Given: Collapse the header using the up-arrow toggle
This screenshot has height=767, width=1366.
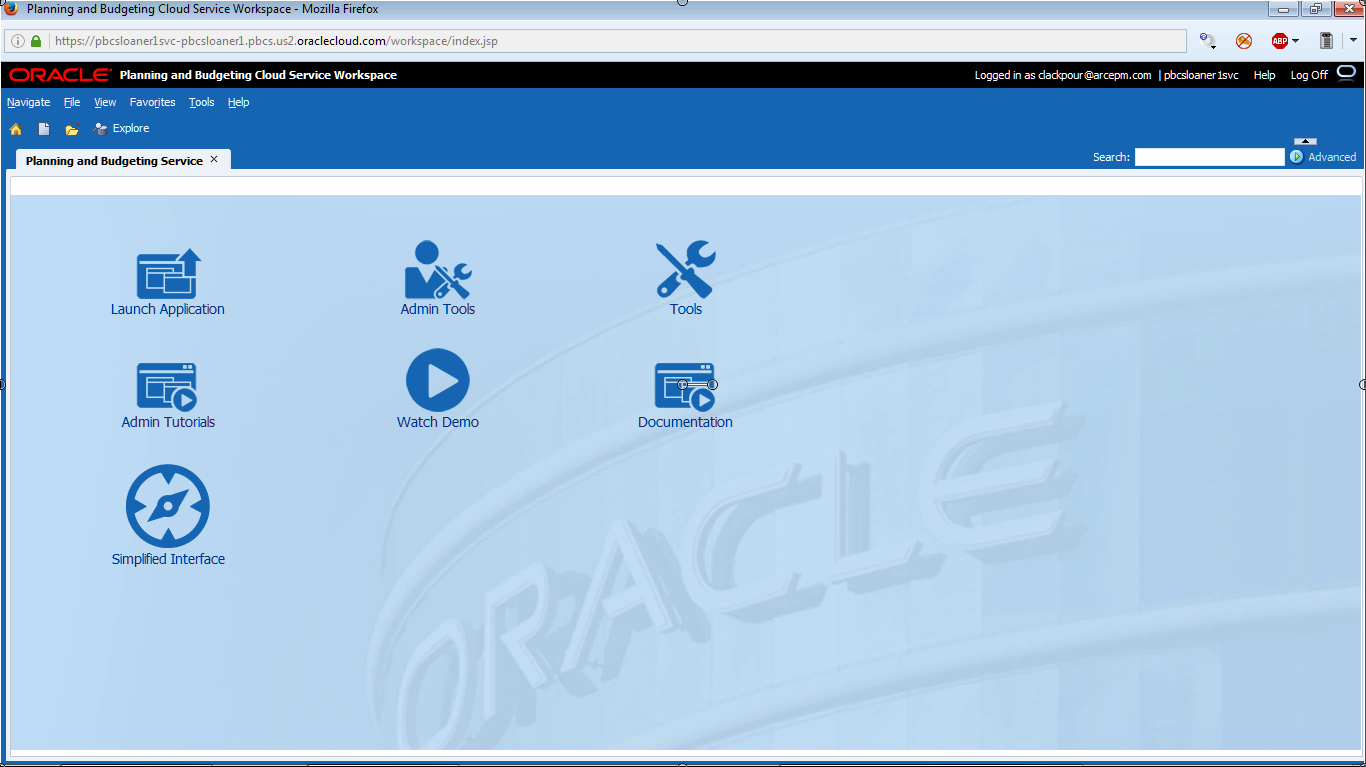Looking at the screenshot, I should coord(1306,141).
